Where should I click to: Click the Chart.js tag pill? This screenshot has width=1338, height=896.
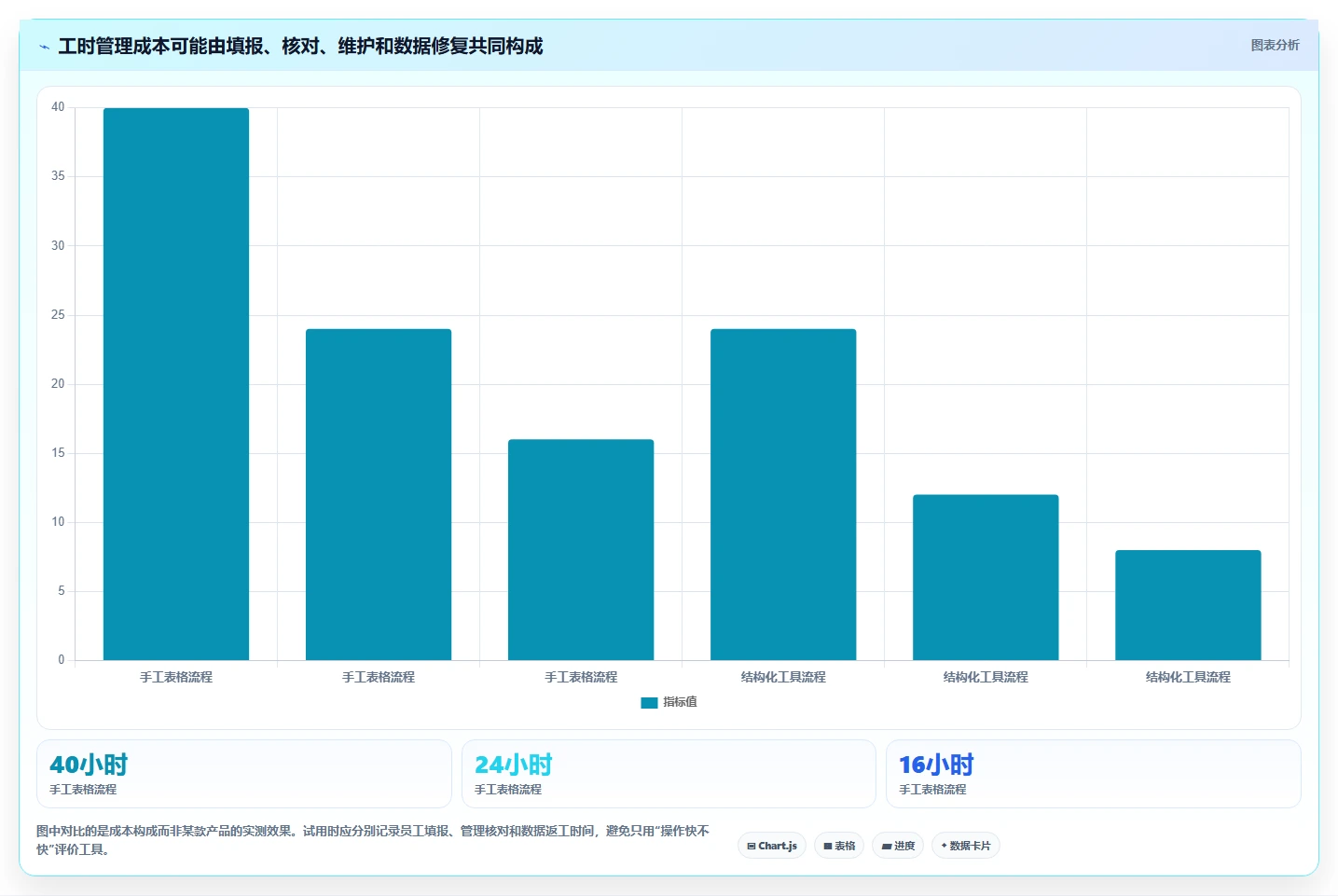point(772,846)
